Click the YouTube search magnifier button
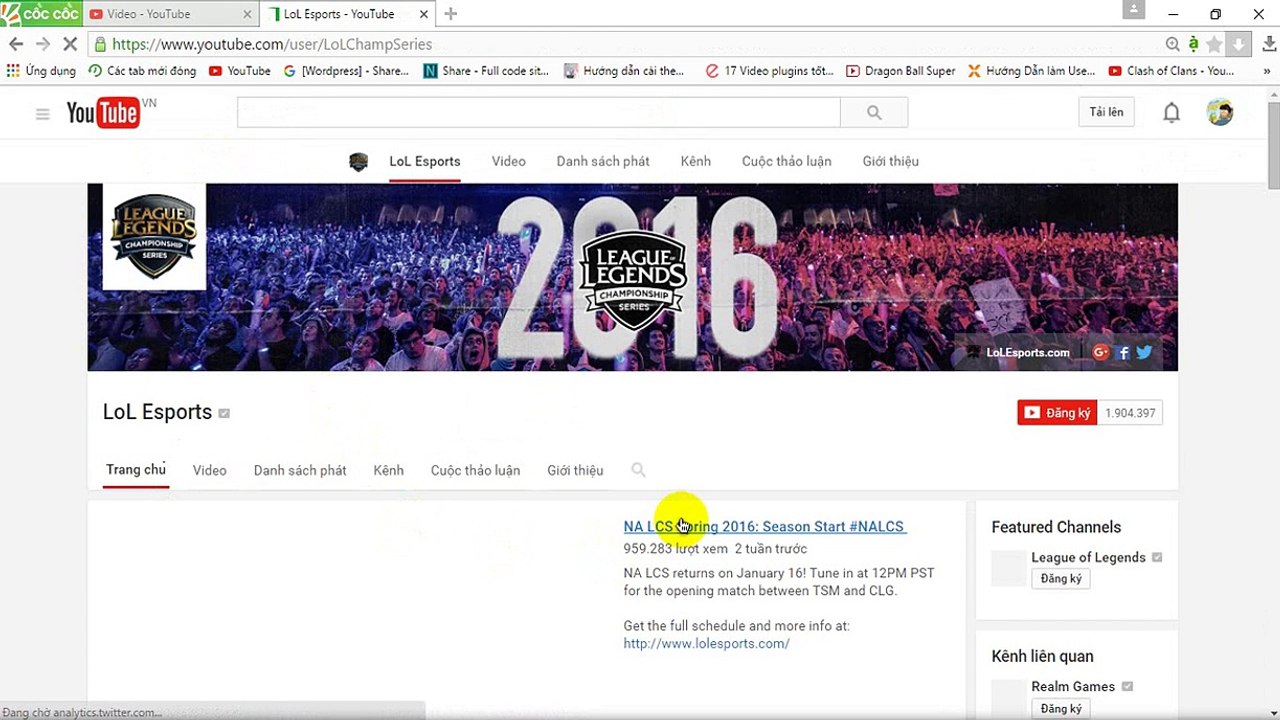 (x=874, y=113)
